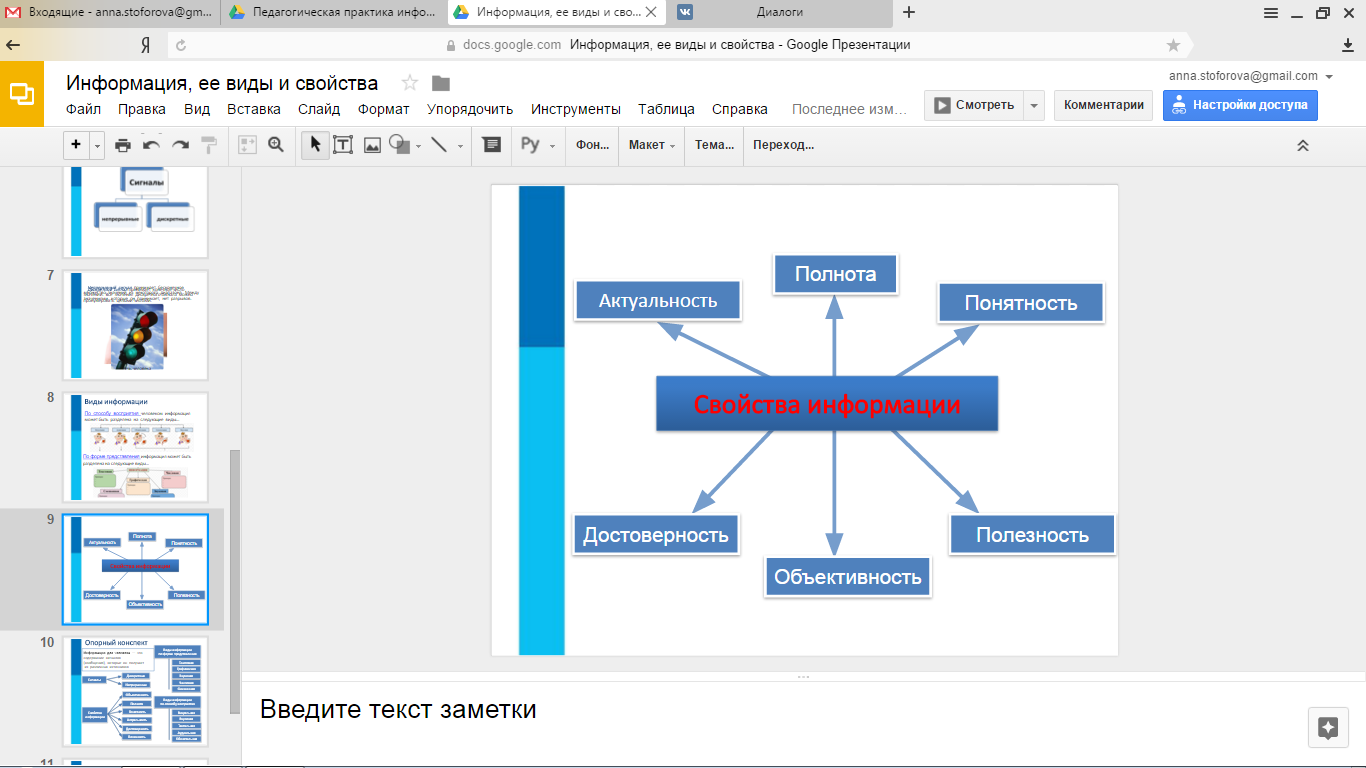The height and width of the screenshot is (768, 1366).
Task: Click the Переход... transition button
Action: [783, 145]
